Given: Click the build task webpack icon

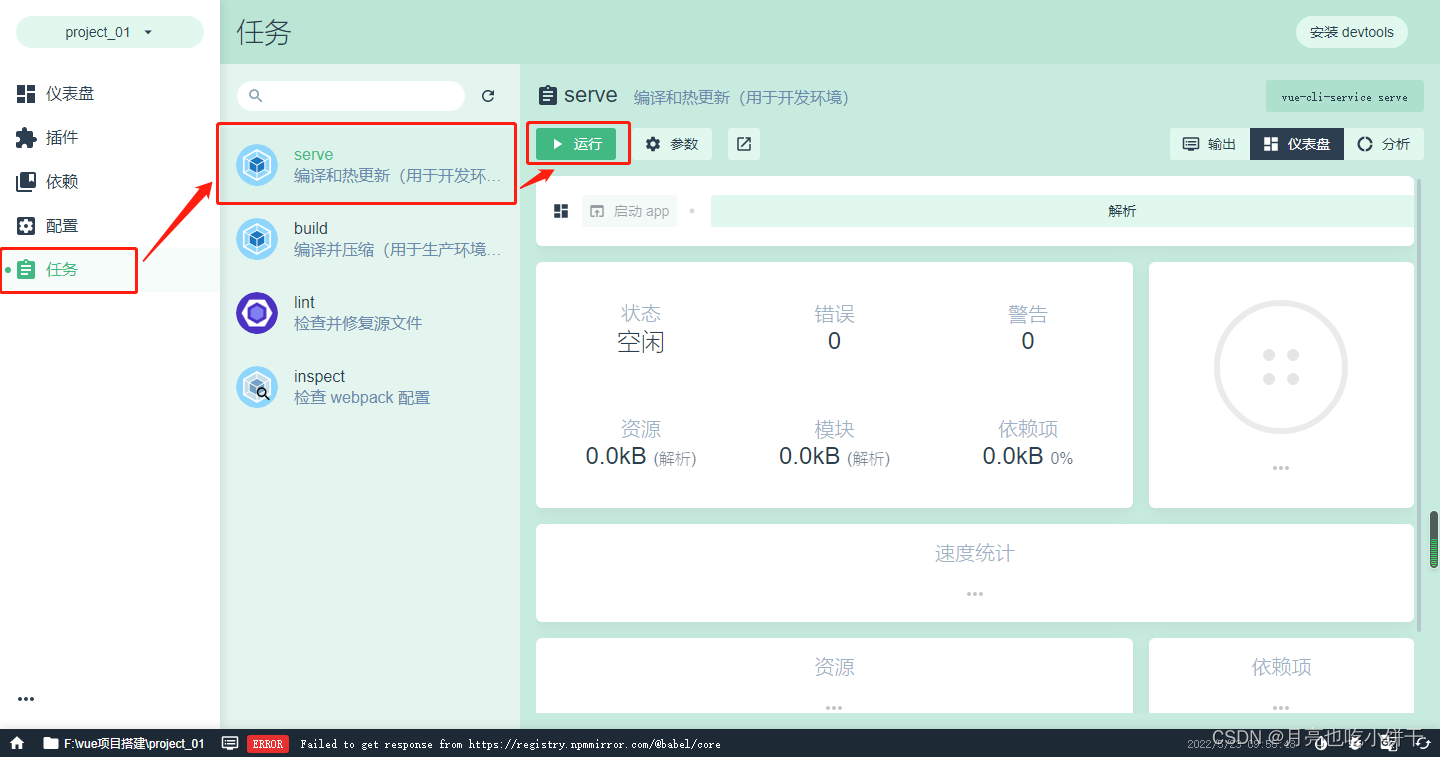Looking at the screenshot, I should point(257,239).
